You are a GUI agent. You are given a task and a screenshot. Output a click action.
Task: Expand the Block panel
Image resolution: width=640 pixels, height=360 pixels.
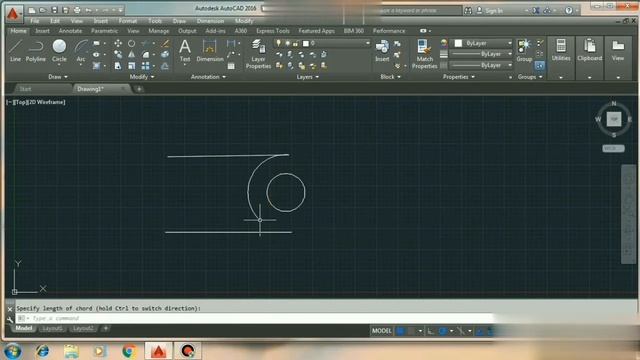pos(390,77)
